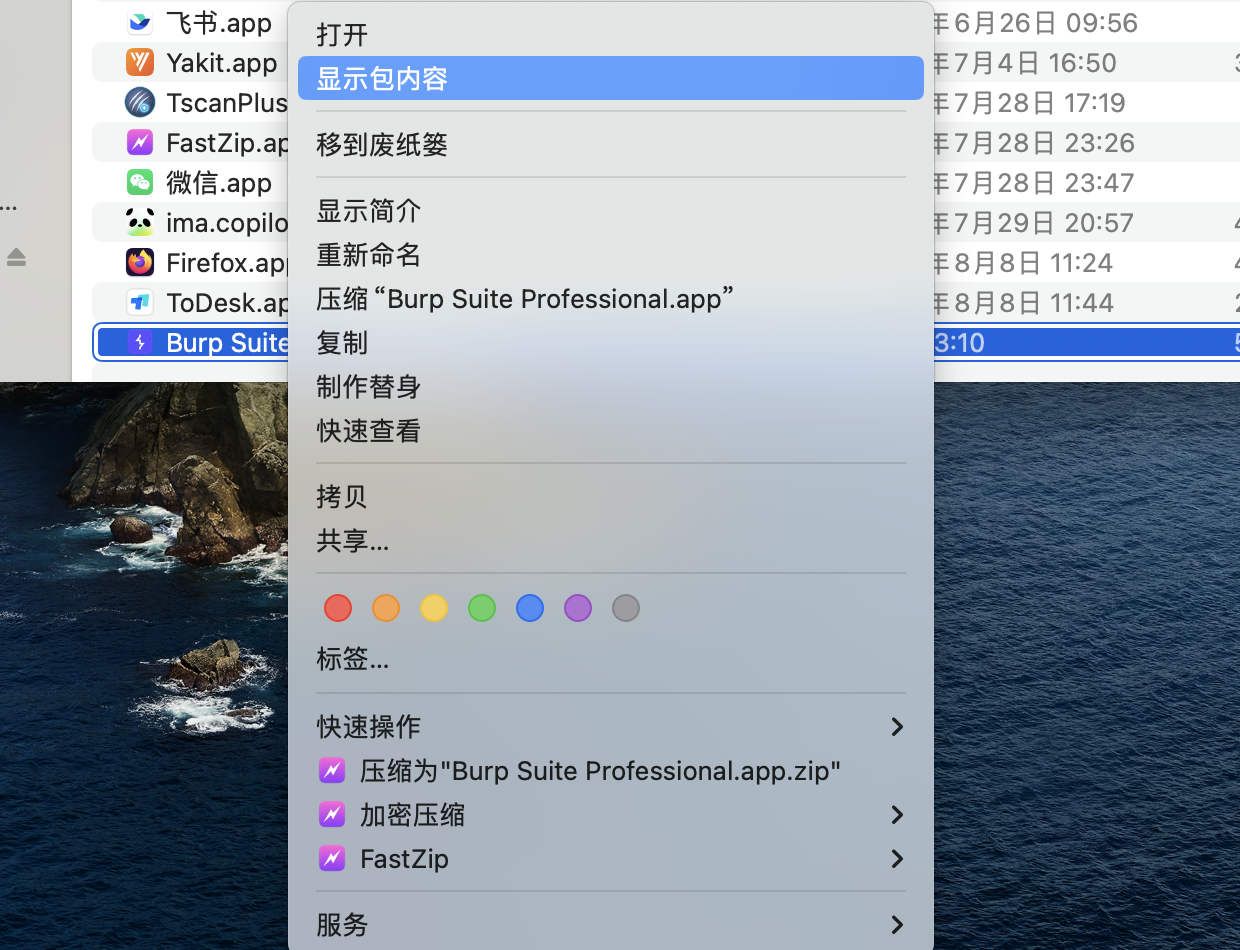Viewport: 1240px width, 950px height.
Task: Click icon beside FastZip menu entry
Action: (x=332, y=859)
